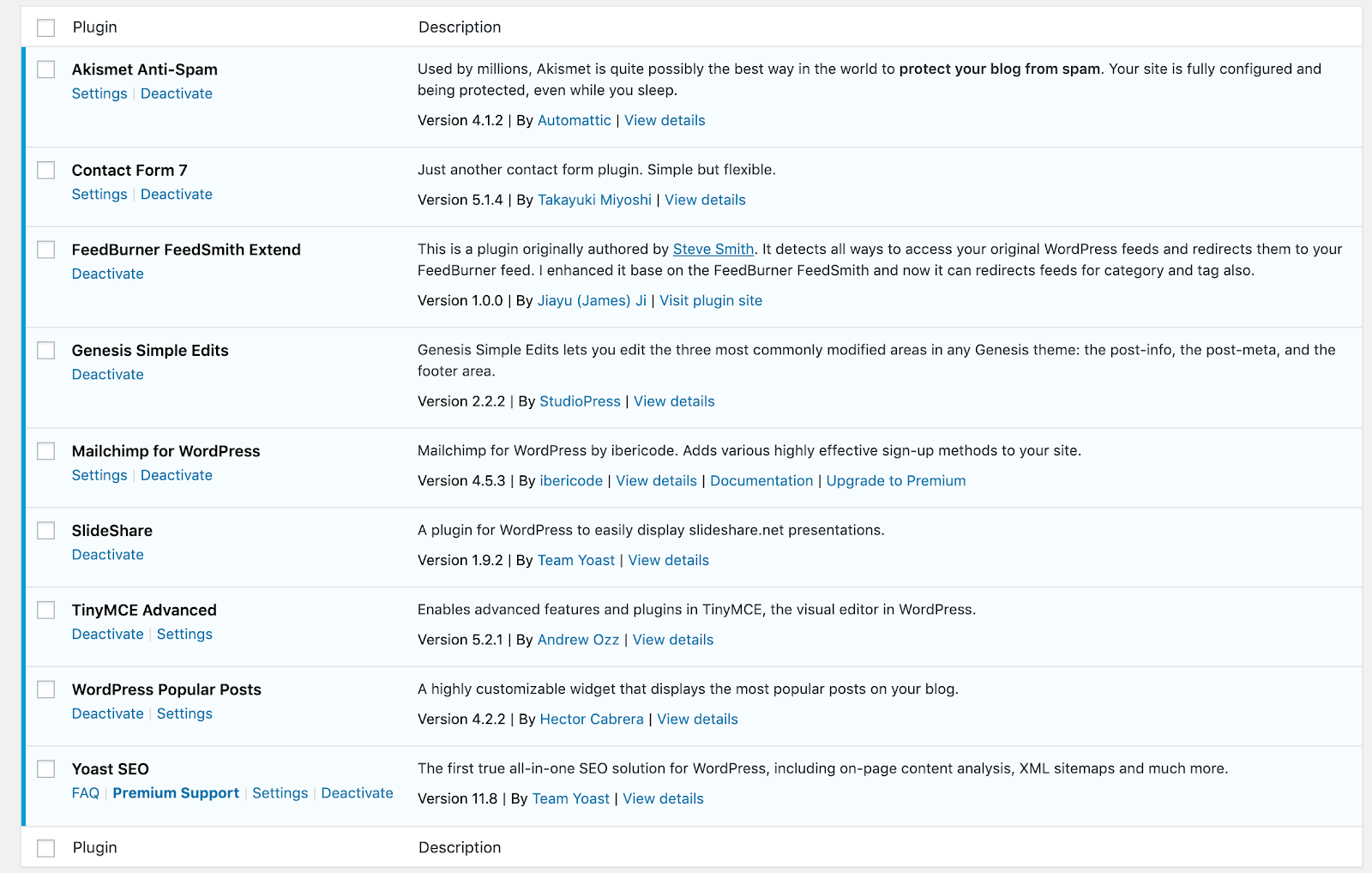Image resolution: width=1372 pixels, height=873 pixels.
Task: Open Mailchimp for WordPress Settings
Action: [x=99, y=475]
